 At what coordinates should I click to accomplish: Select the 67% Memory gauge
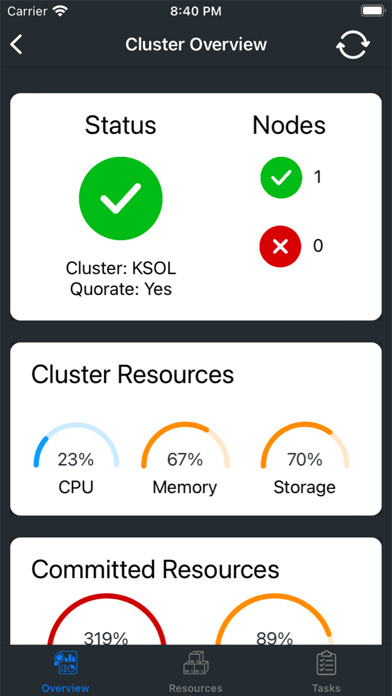coord(185,458)
